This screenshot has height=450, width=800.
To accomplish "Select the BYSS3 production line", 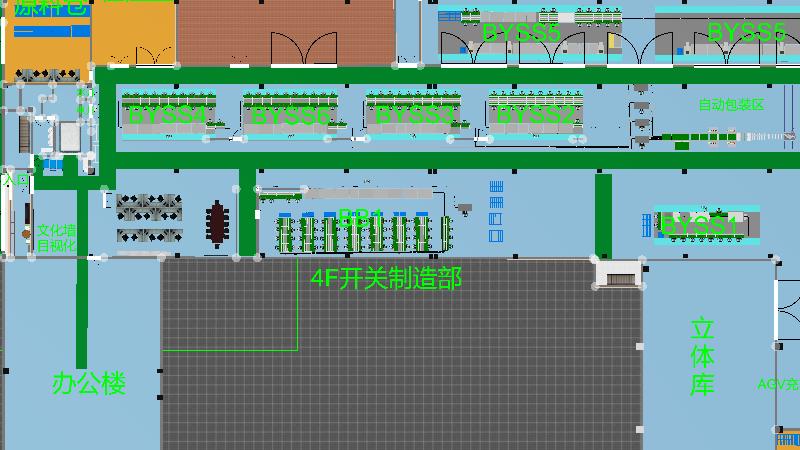I will [x=414, y=115].
